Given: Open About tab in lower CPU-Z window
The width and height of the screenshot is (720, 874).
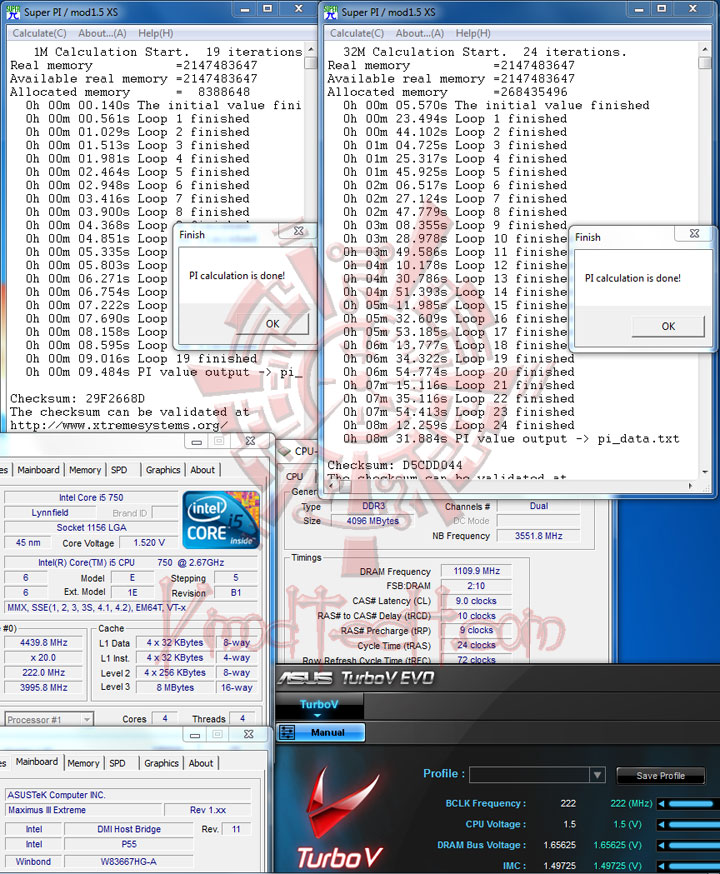Looking at the screenshot, I should (x=201, y=763).
